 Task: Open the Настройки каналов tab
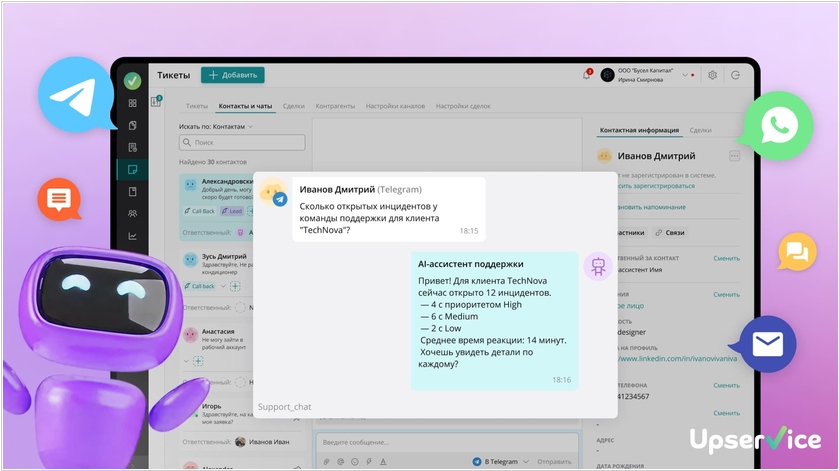coord(395,106)
